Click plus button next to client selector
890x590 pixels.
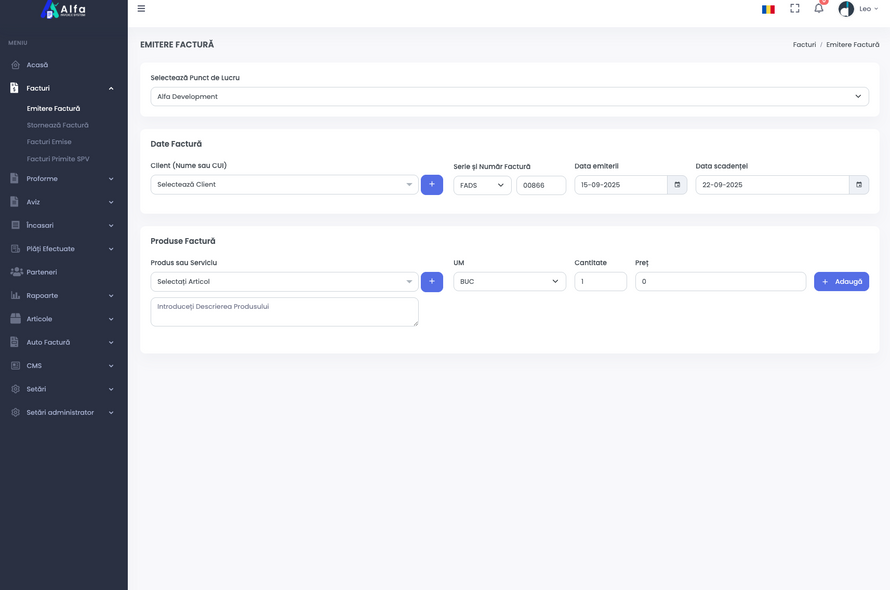click(x=432, y=185)
